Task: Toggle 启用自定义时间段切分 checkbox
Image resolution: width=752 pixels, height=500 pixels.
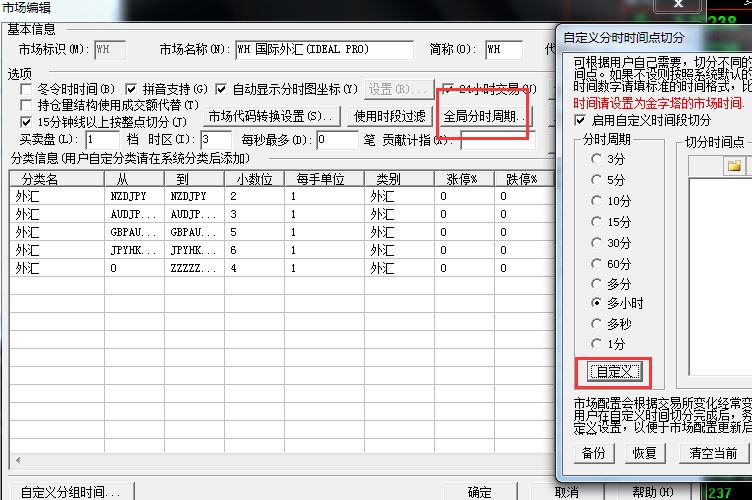Action: [x=580, y=120]
